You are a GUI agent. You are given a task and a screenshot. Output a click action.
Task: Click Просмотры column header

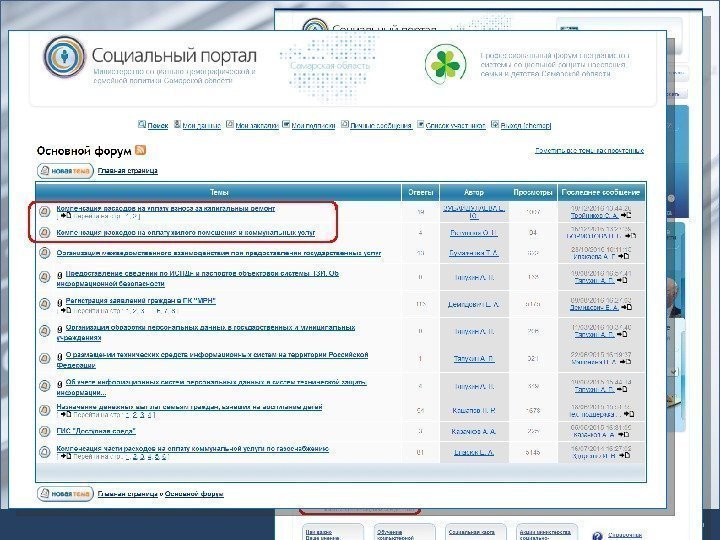click(533, 192)
